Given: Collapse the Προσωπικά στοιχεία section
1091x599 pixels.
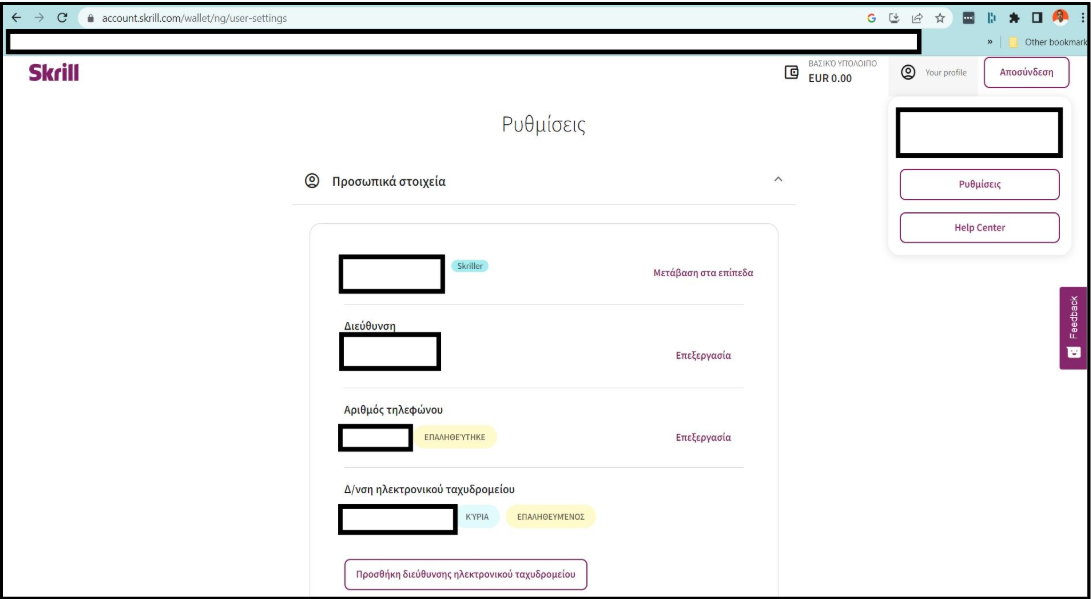Looking at the screenshot, I should 778,180.
